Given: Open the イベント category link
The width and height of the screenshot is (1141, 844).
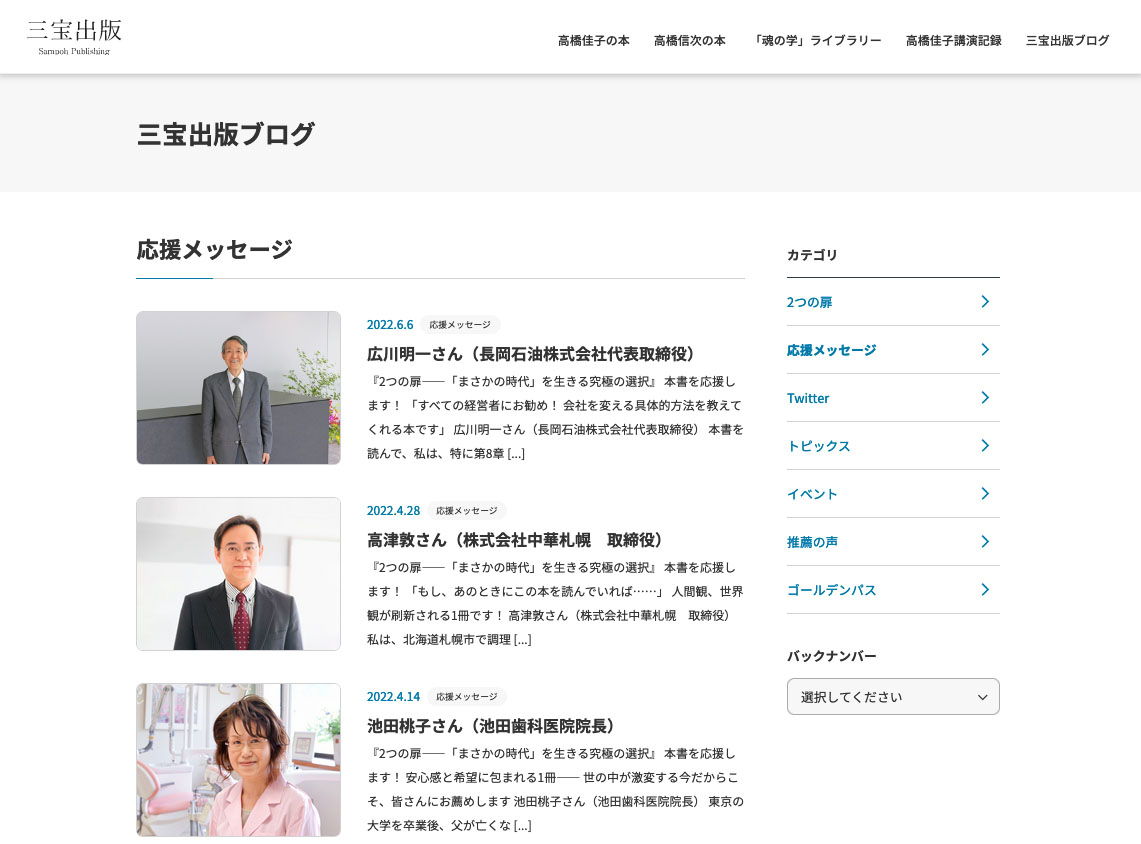Looking at the screenshot, I should coord(812,494).
